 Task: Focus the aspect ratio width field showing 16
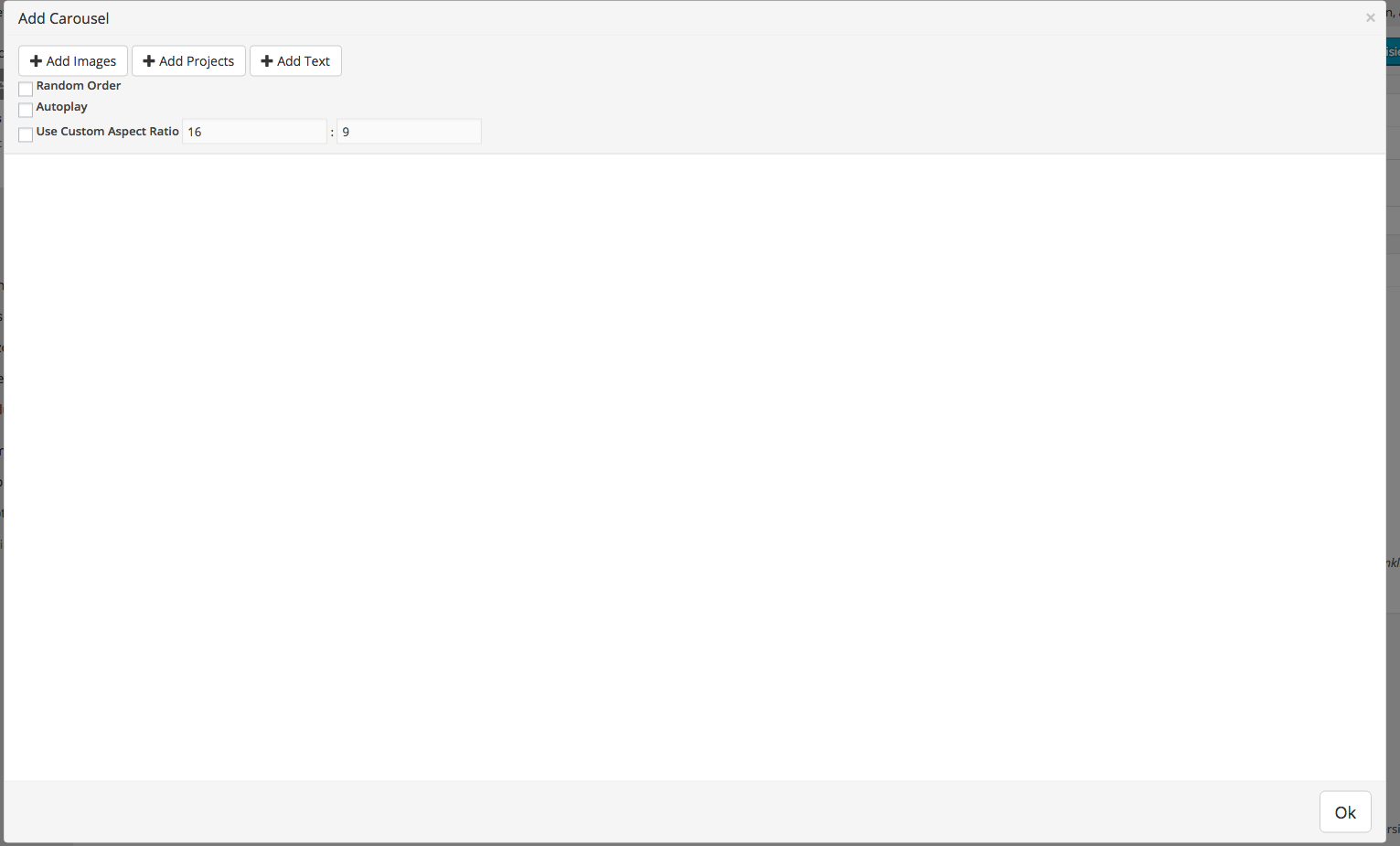254,132
